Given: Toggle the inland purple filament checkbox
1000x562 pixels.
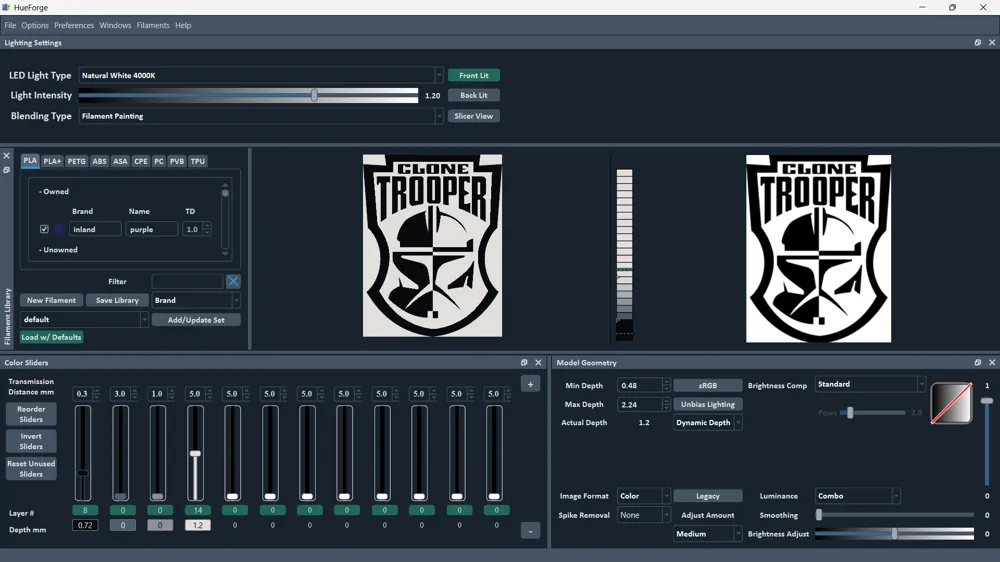Looking at the screenshot, I should click(x=44, y=229).
